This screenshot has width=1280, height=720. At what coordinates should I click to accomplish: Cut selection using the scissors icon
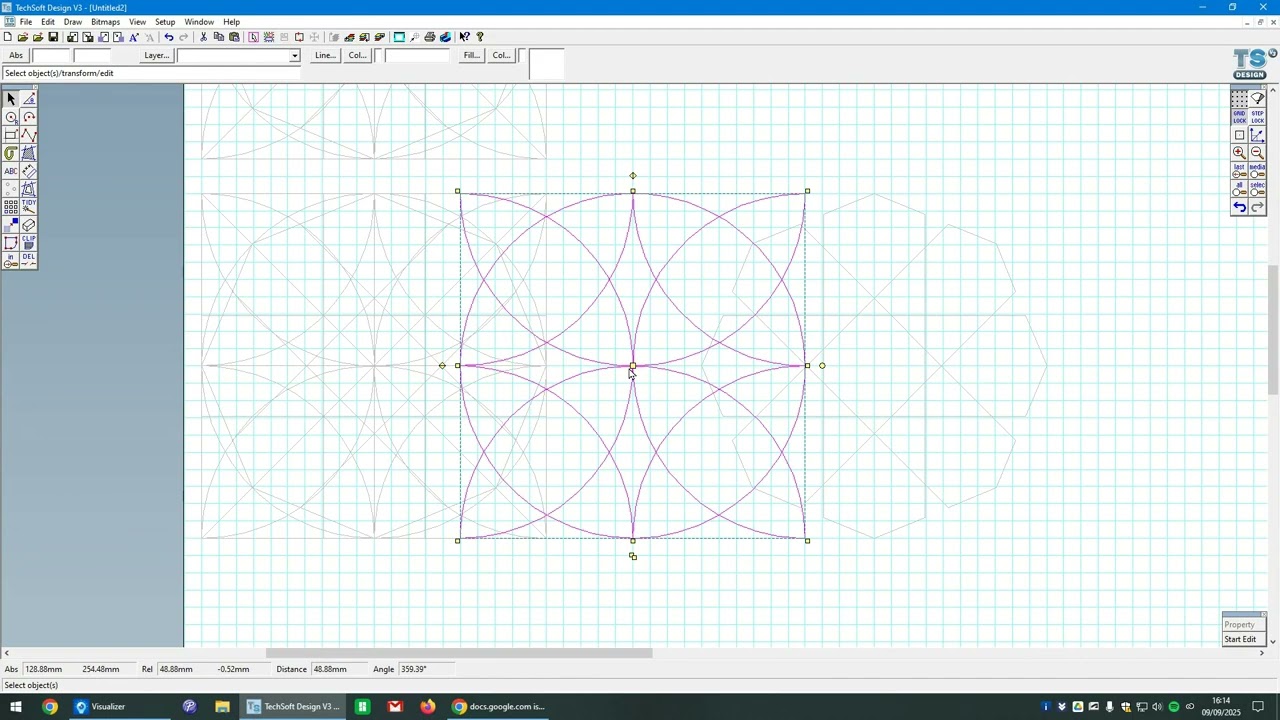203,37
